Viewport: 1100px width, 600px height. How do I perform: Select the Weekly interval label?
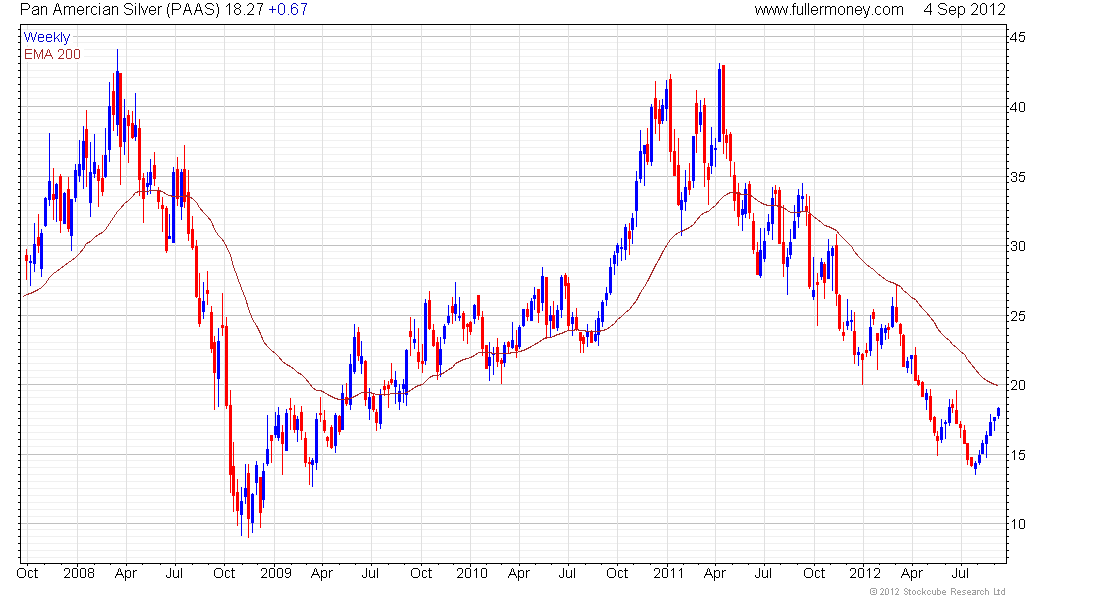(47, 38)
